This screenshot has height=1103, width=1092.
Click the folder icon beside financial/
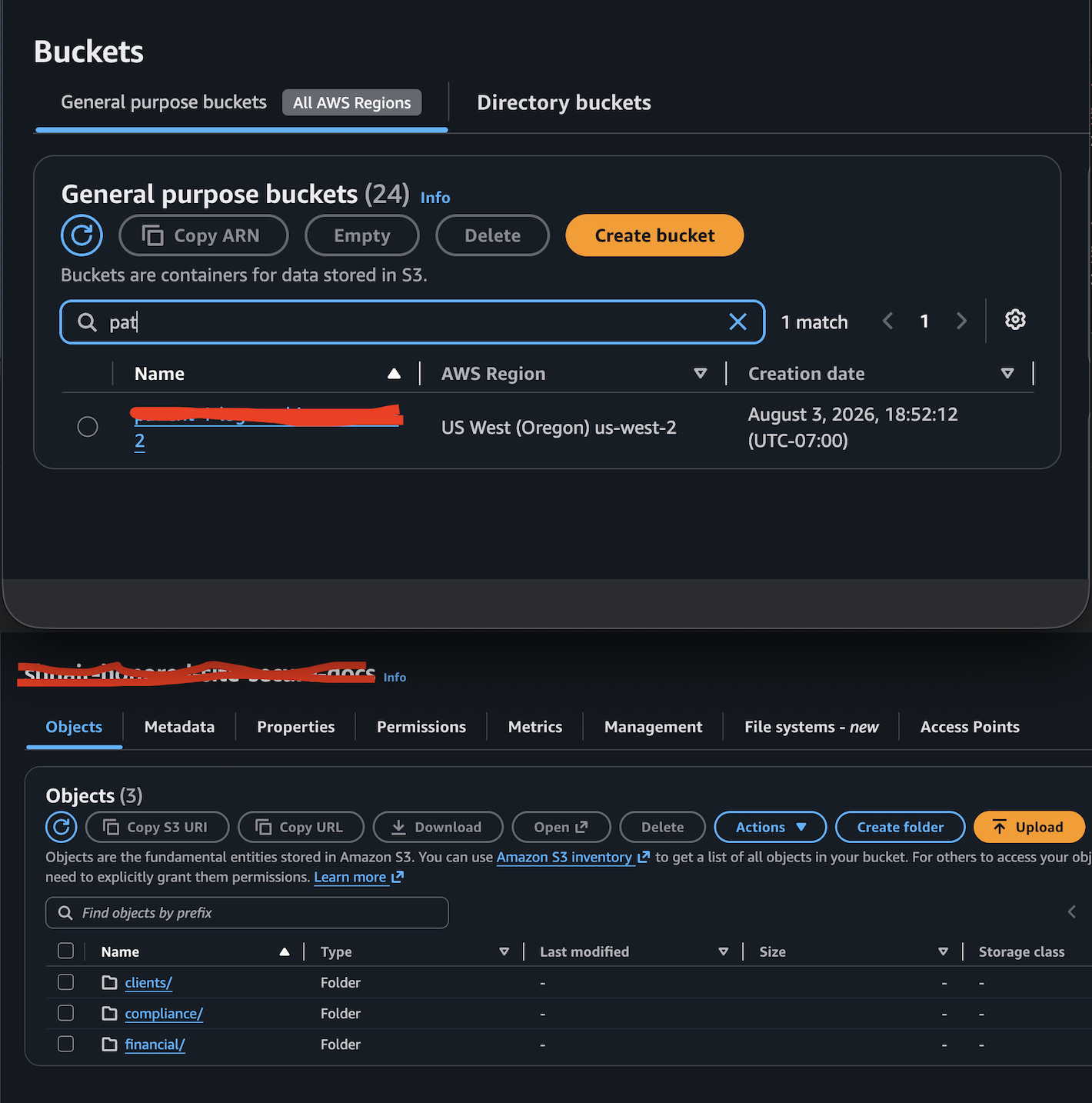110,1044
